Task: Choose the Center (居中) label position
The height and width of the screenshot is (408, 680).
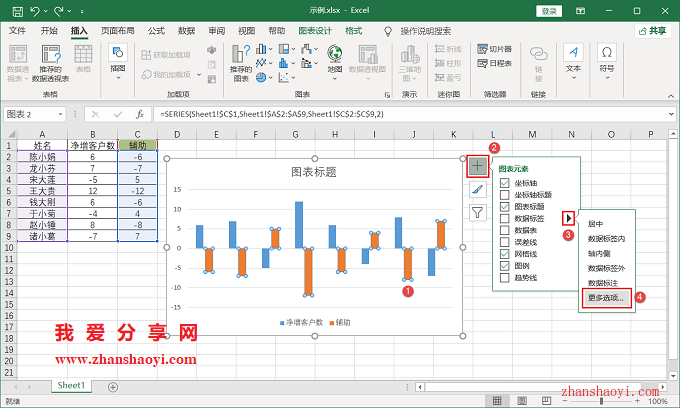Action: coord(595,224)
